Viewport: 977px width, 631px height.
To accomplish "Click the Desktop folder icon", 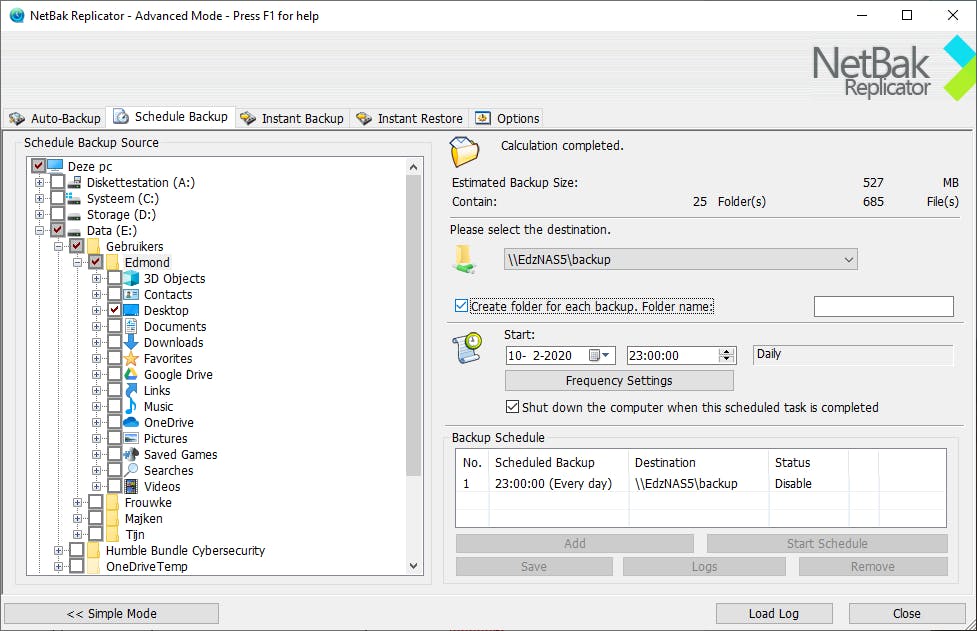I will pos(131,310).
